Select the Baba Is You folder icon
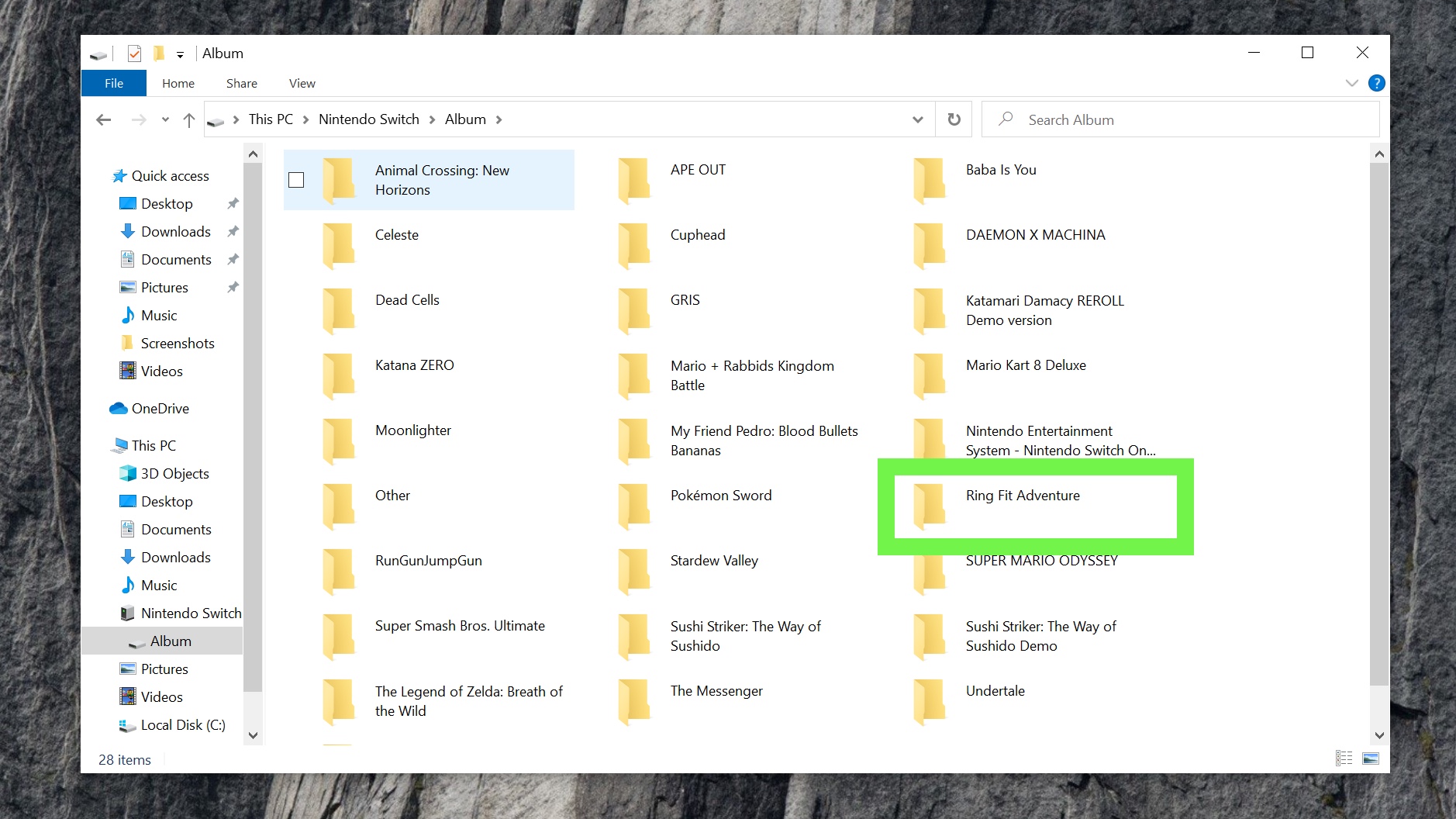Viewport: 1456px width, 819px height. [x=930, y=180]
